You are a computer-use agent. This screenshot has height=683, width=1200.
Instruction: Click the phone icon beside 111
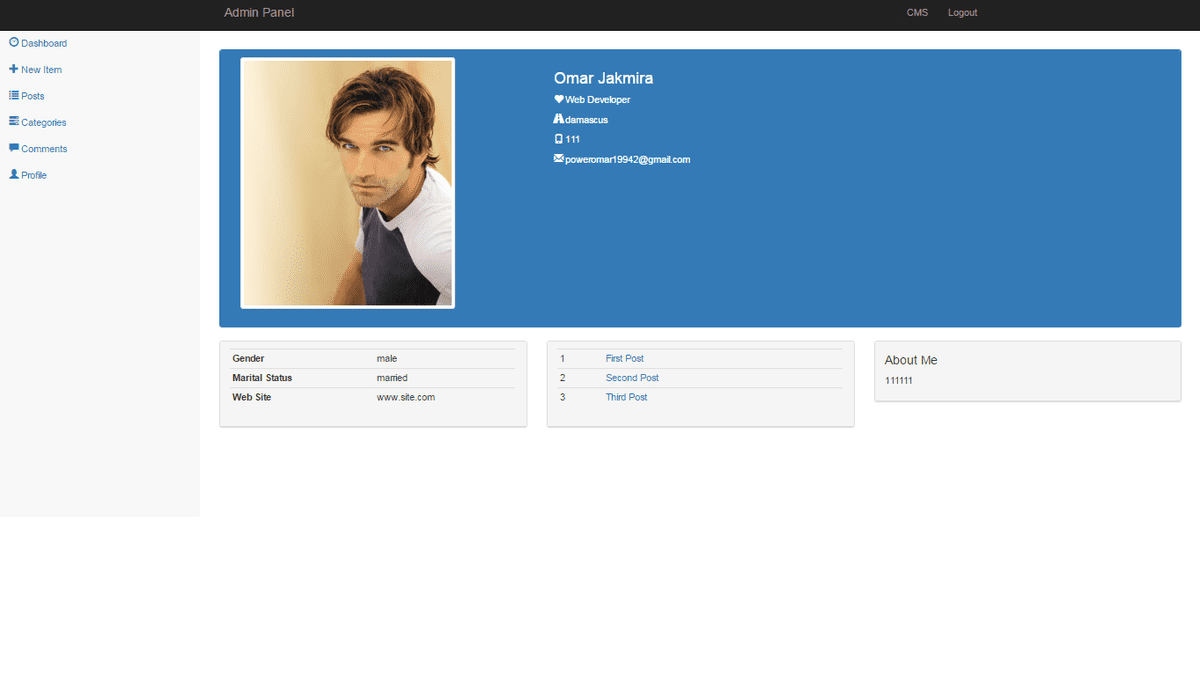pos(559,139)
